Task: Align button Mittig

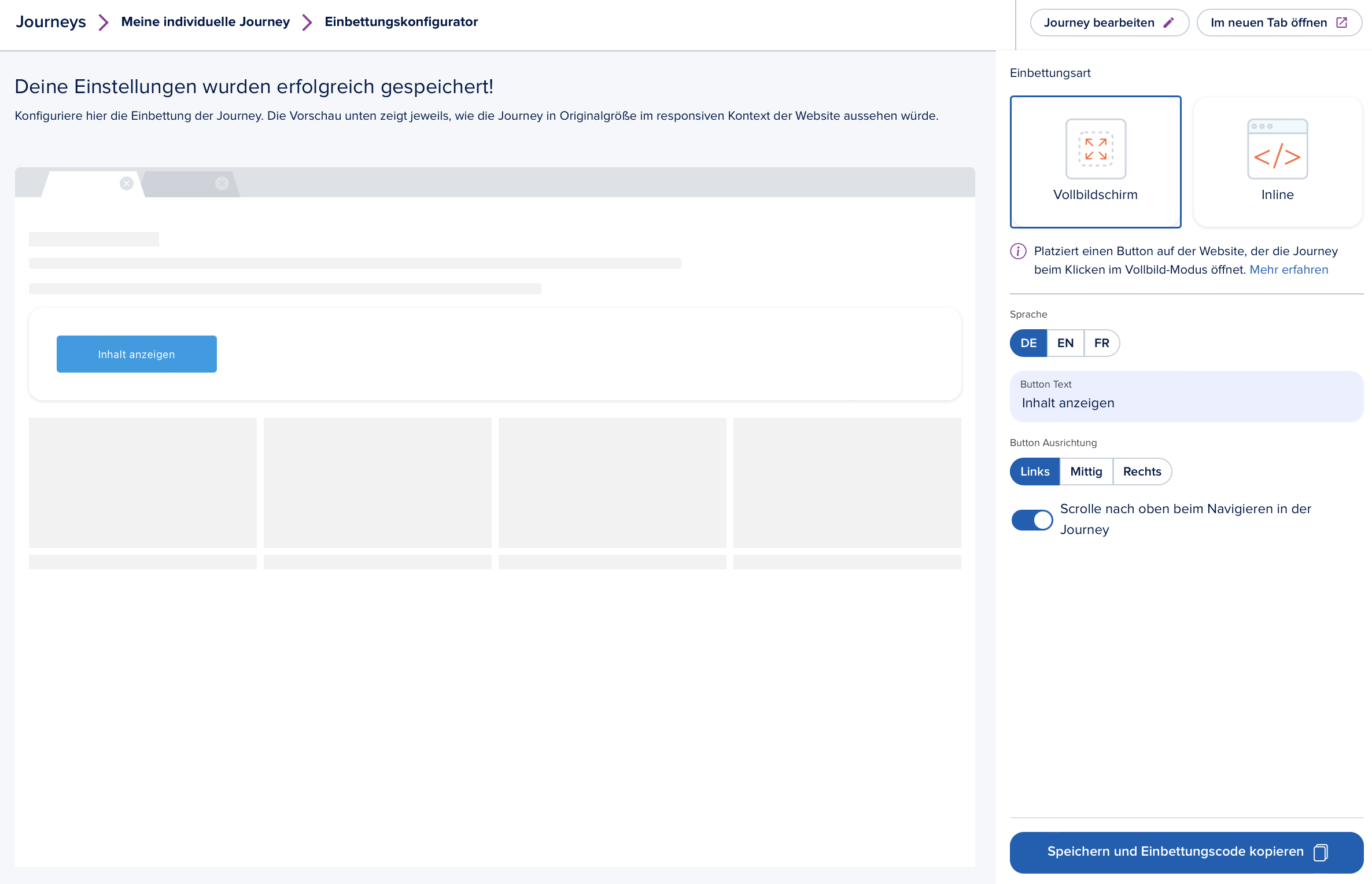Action: [x=1086, y=472]
